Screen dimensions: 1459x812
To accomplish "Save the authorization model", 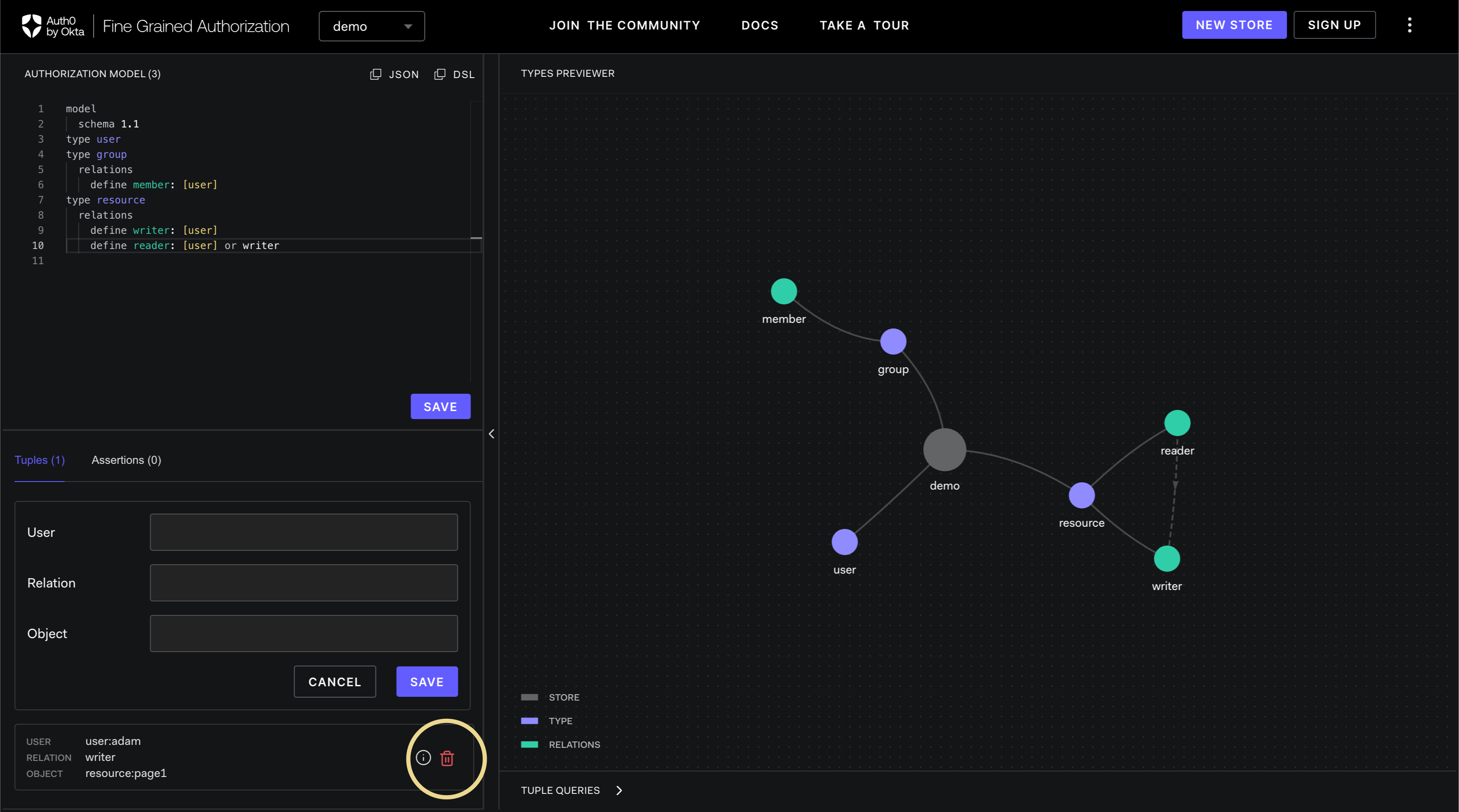I will [x=440, y=406].
